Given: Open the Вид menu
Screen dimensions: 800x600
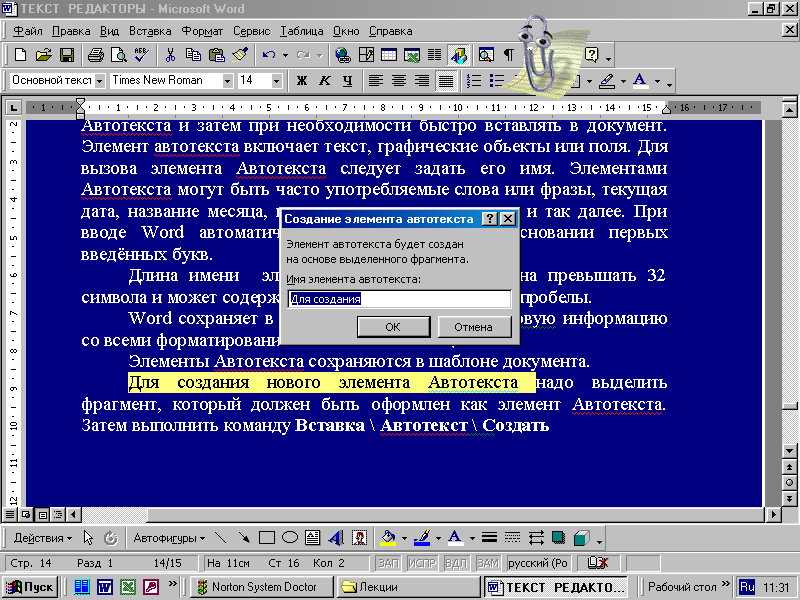Looking at the screenshot, I should (x=109, y=31).
